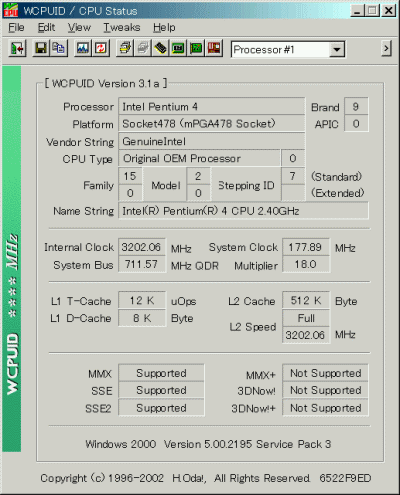
Task: Click the L2 Speed 'Full' field
Action: tap(306, 318)
